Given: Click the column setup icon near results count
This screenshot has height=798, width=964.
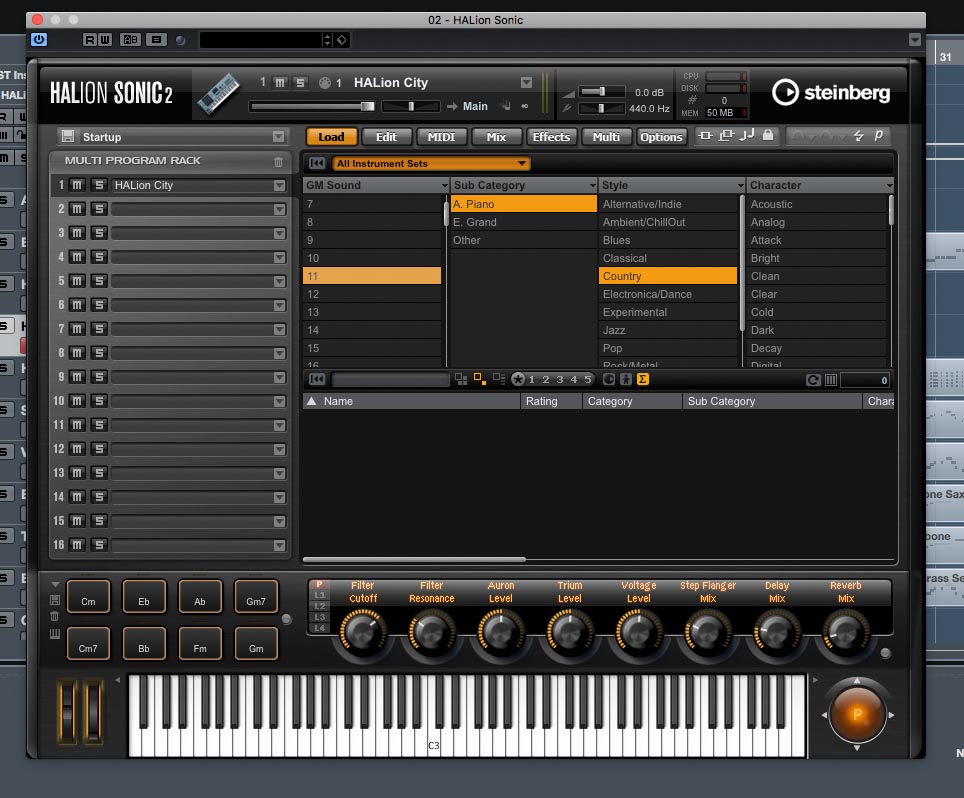Looking at the screenshot, I should click(831, 380).
